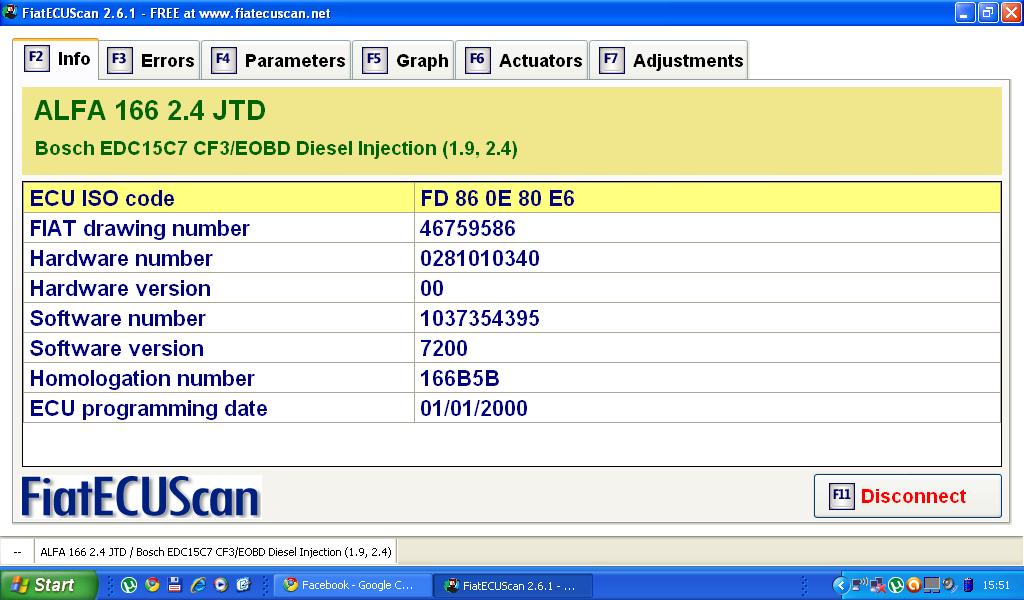Open the Graph tab
1024x600 pixels.
(406, 61)
